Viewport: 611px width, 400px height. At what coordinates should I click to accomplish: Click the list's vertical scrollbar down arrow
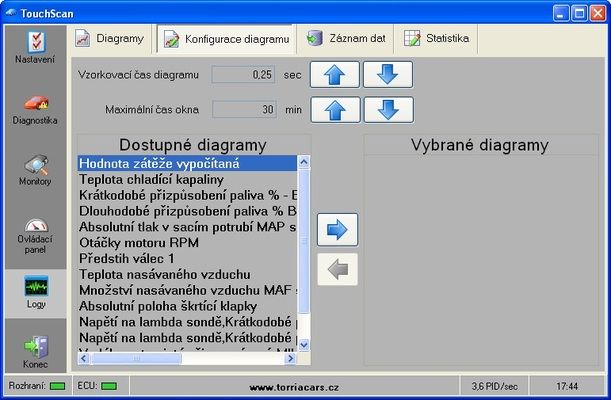click(304, 345)
